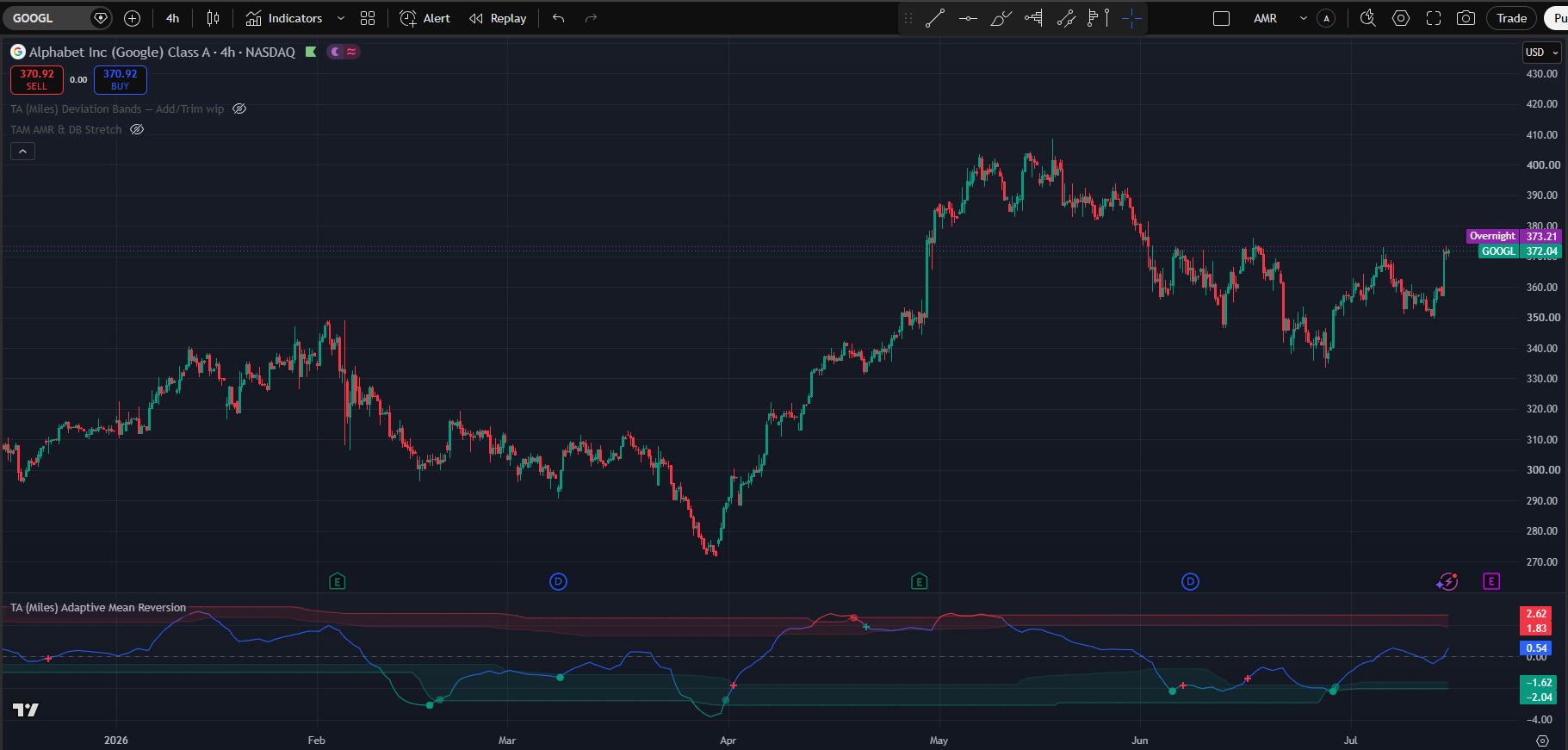Change currency using the USD dropdown
This screenshot has height=750, width=1568.
coord(1541,53)
